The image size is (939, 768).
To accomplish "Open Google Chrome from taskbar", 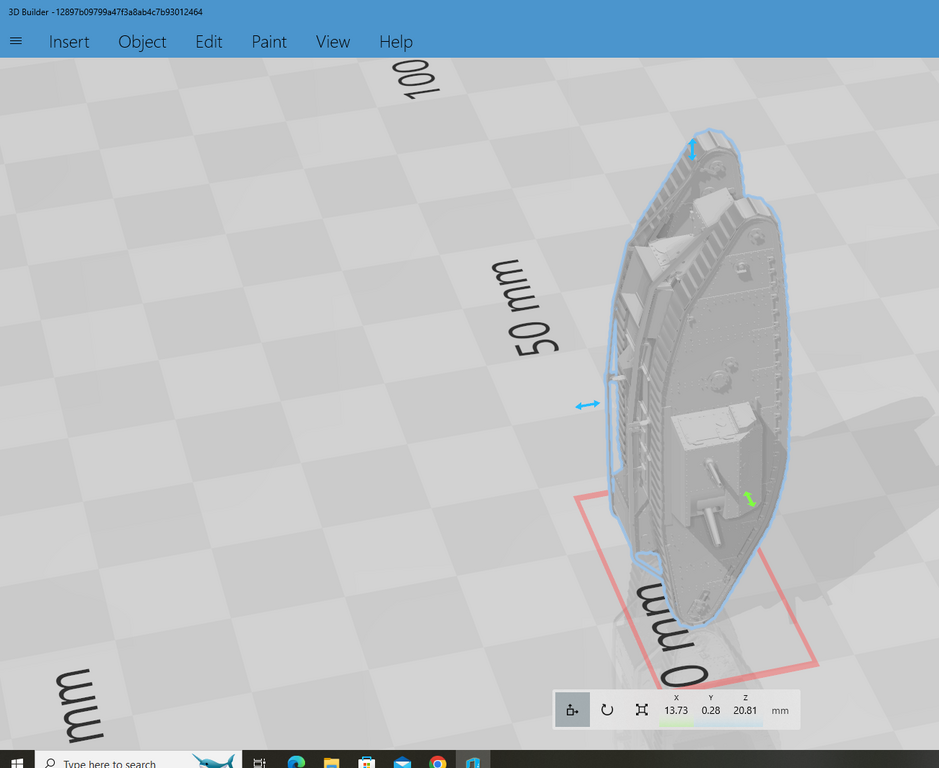I will 438,762.
